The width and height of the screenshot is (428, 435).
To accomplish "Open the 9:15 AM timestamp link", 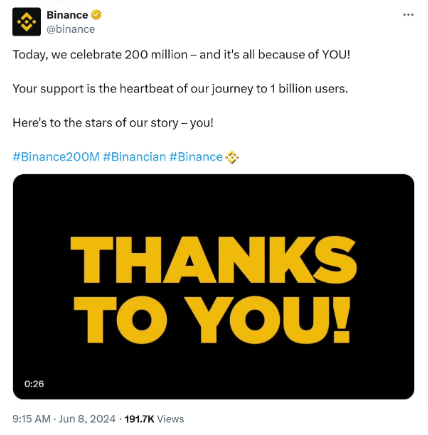I will 31,419.
